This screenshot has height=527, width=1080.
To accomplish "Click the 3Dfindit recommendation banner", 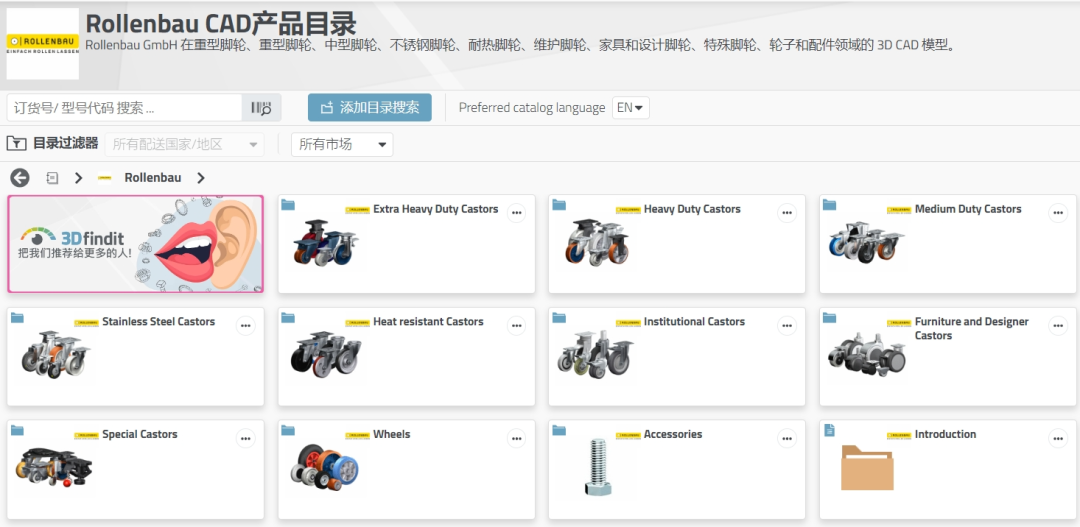I will coord(136,244).
